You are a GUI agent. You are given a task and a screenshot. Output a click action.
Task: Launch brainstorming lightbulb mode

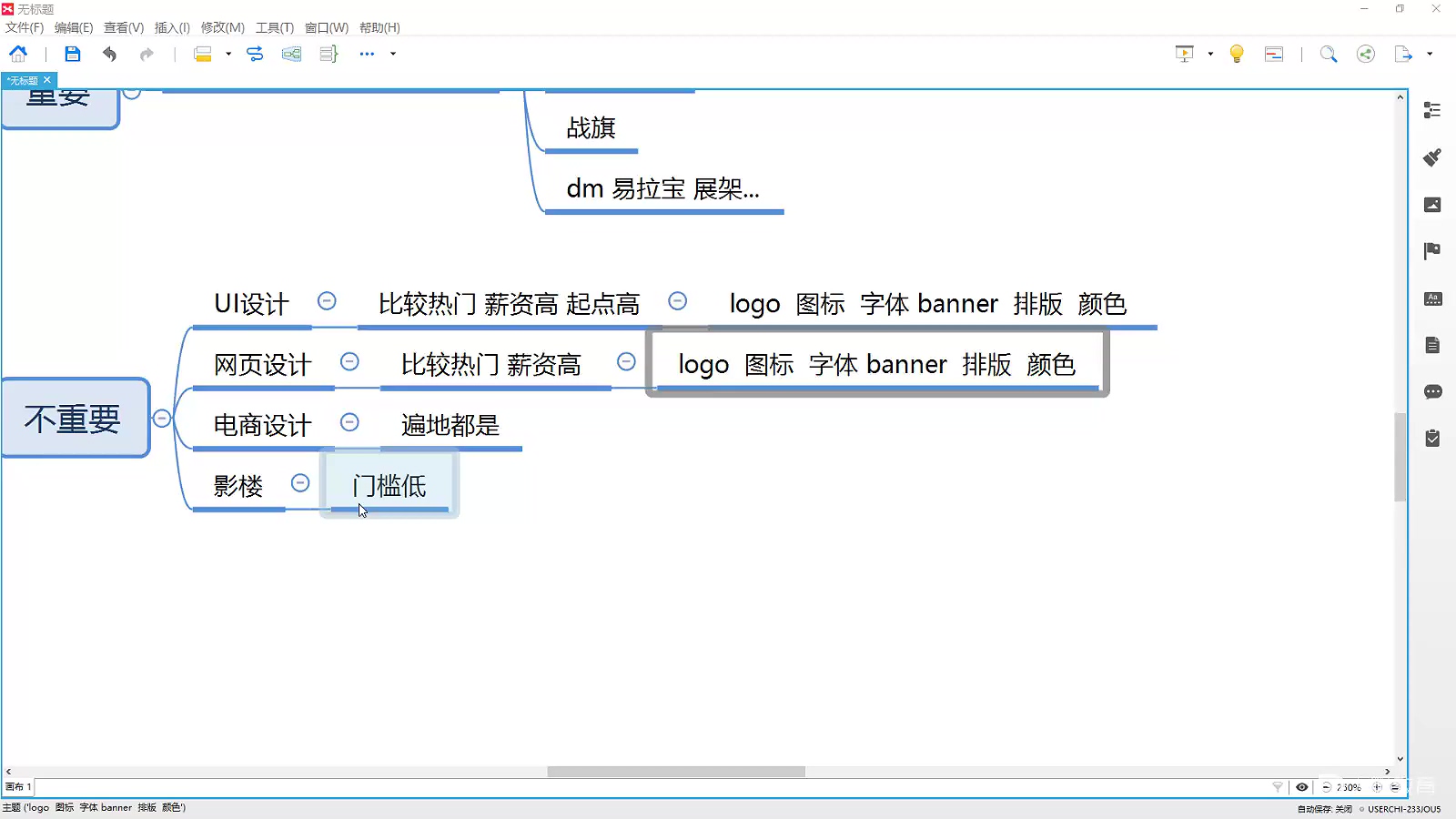pos(1237,54)
